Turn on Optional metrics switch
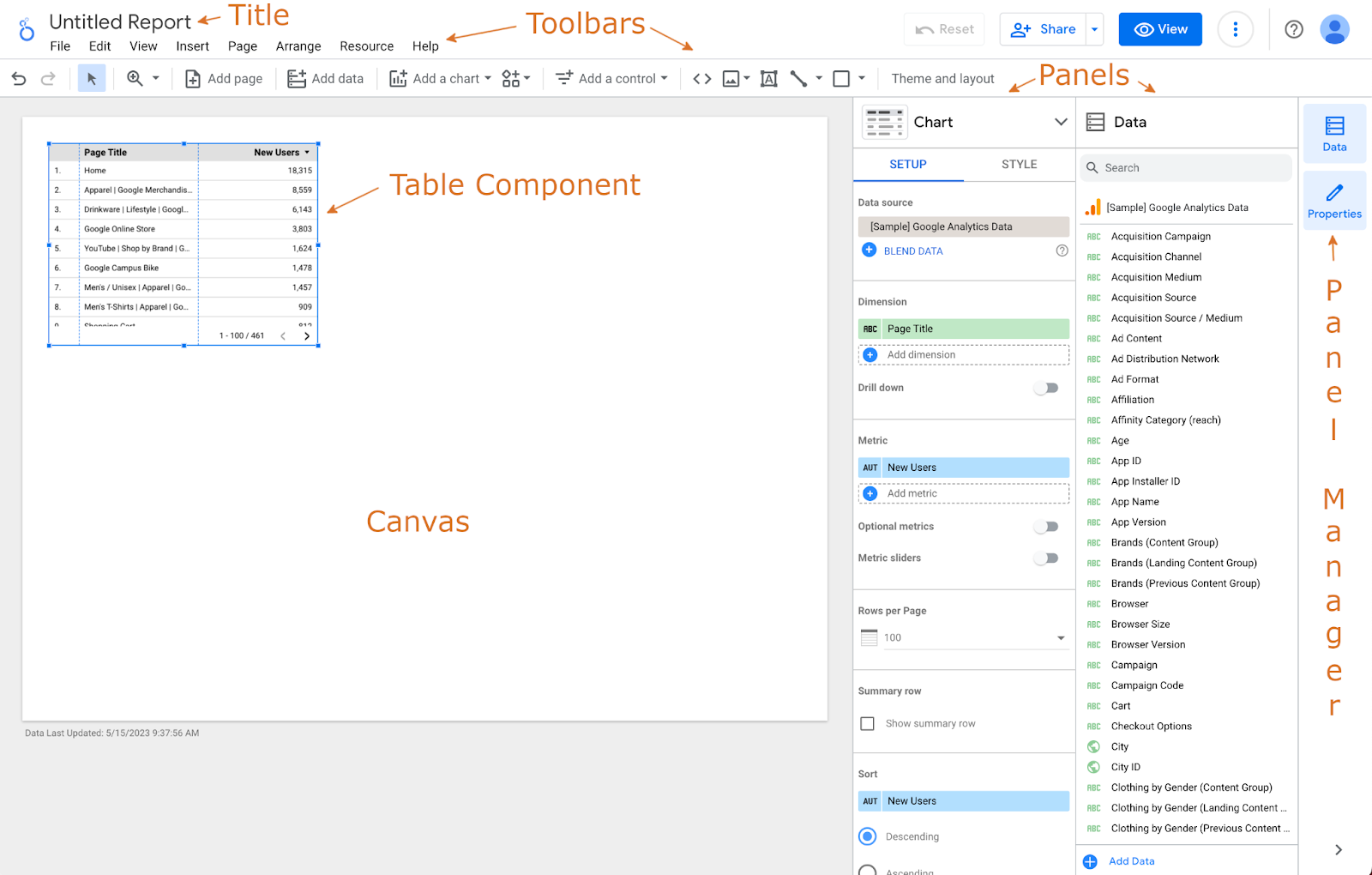The image size is (1372, 875). pos(1045,527)
